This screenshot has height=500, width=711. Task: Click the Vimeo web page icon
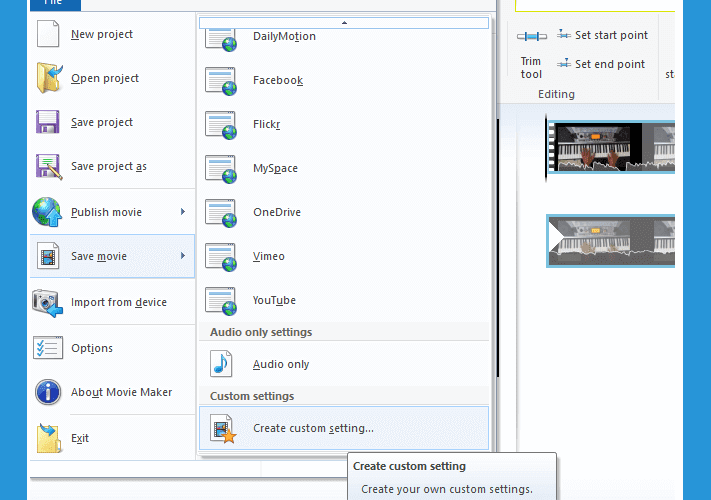coord(221,257)
